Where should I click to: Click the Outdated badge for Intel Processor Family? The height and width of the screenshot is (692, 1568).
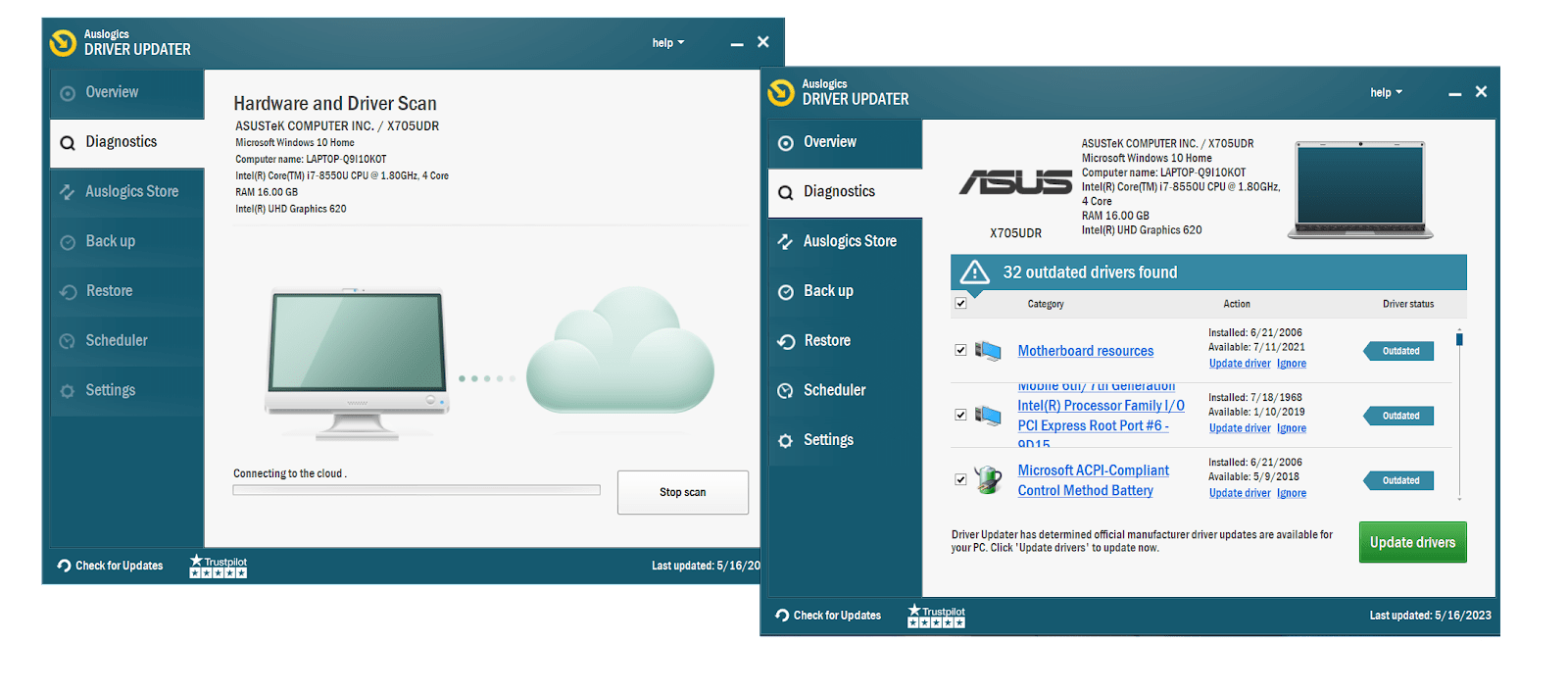click(x=1398, y=416)
